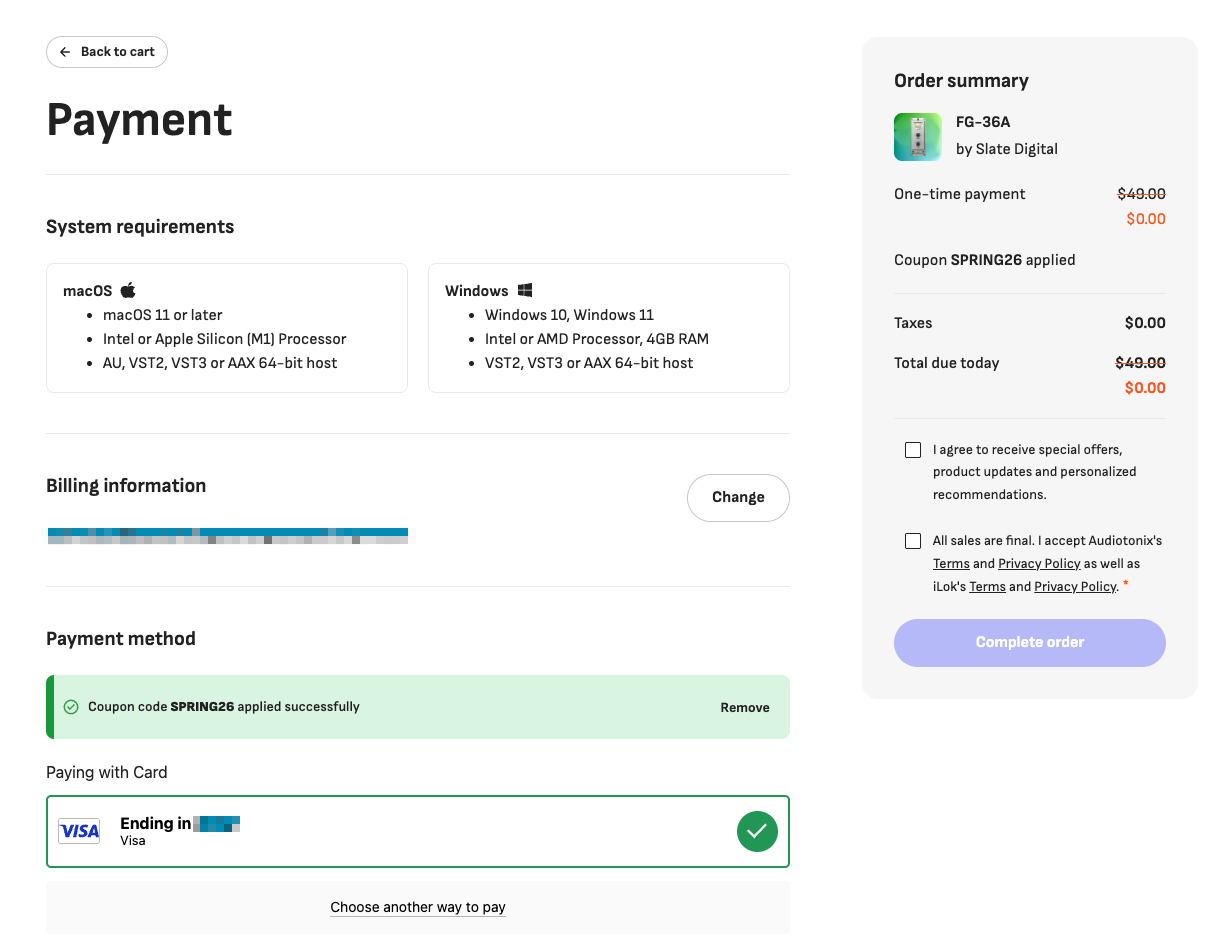Click the Visa card logo
The height and width of the screenshot is (951, 1224).
[79, 831]
